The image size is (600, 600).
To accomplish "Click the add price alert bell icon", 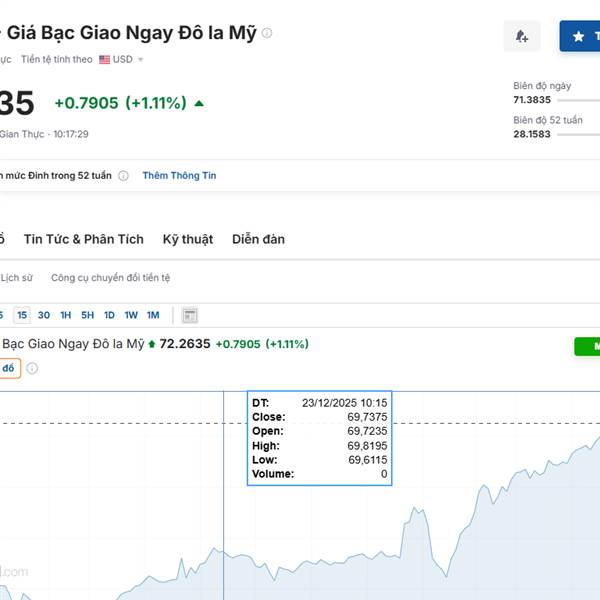I will pos(521,37).
